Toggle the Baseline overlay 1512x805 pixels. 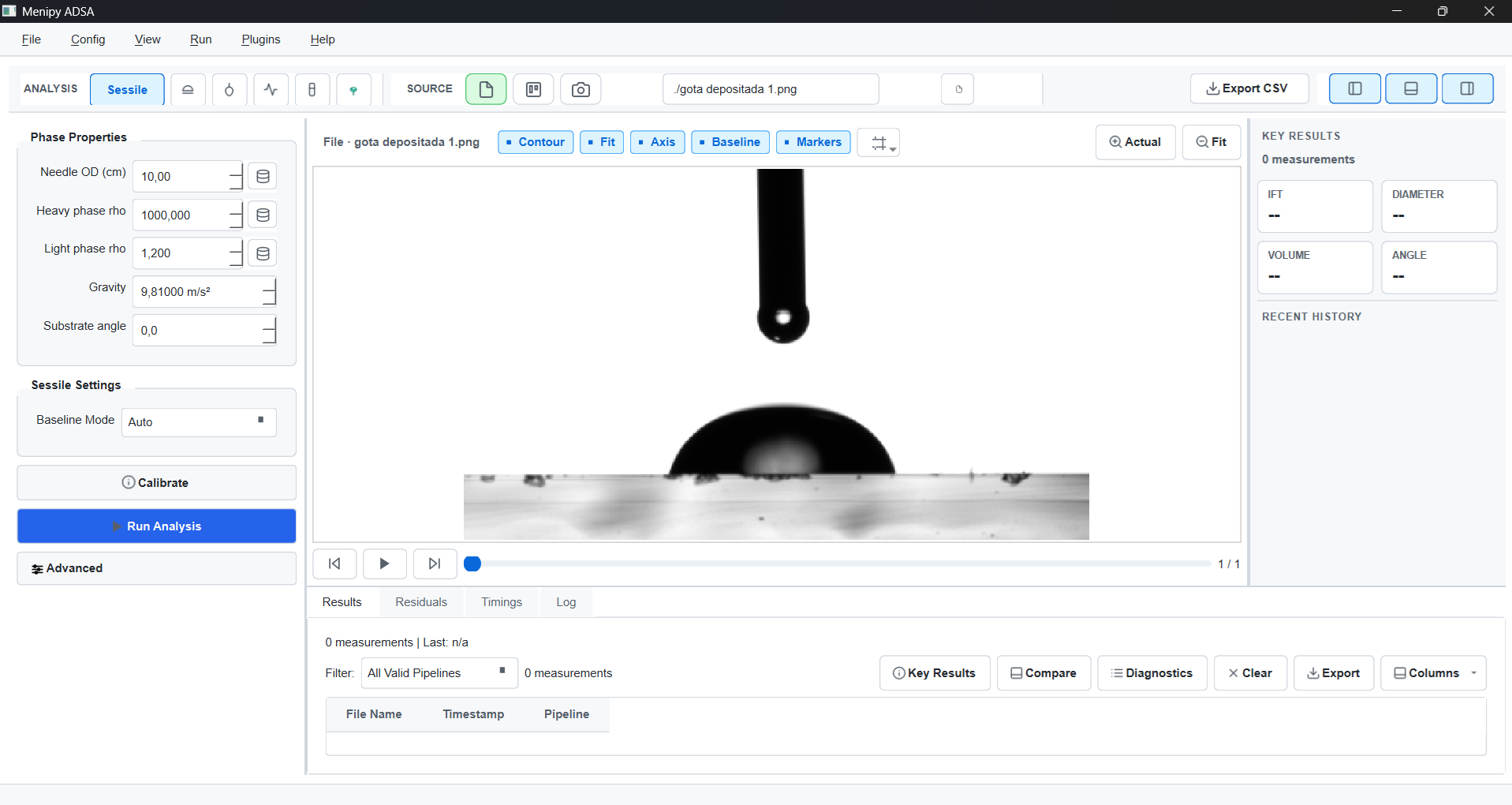click(730, 142)
